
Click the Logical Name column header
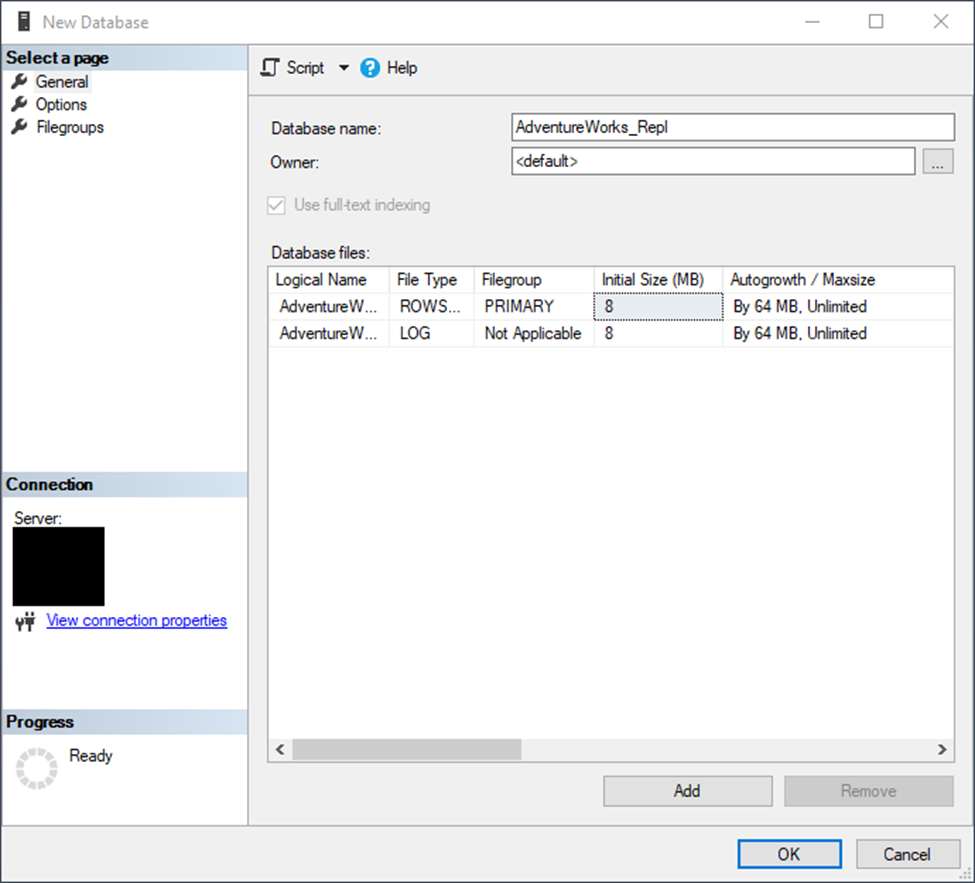(x=329, y=280)
